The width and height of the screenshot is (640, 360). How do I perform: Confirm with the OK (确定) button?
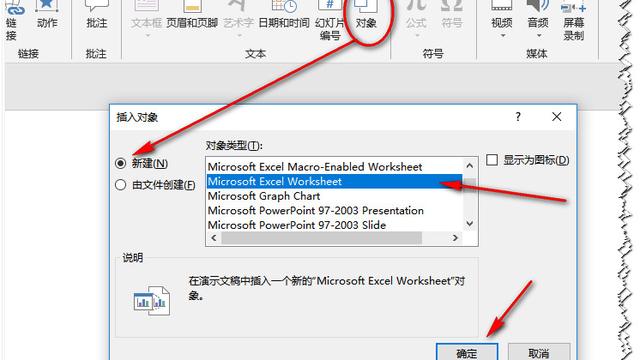467,353
